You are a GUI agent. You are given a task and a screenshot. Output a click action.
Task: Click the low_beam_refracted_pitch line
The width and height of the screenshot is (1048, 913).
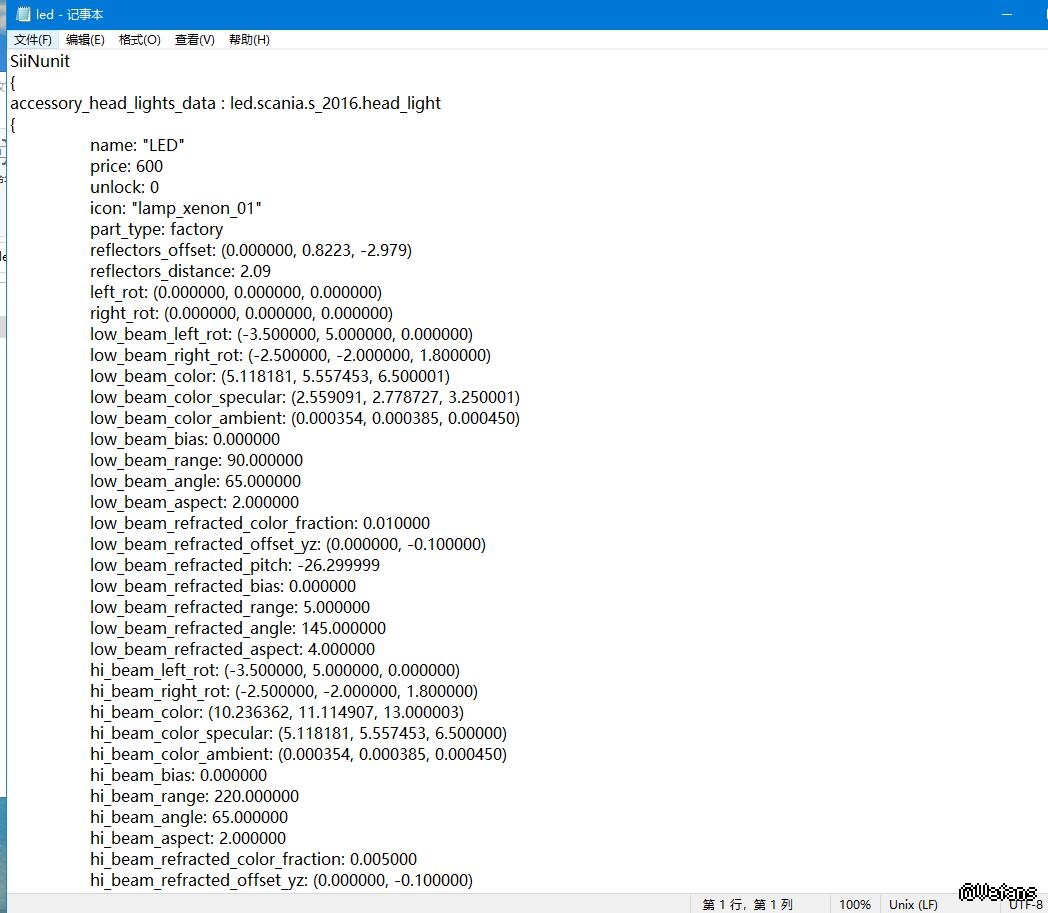tap(235, 565)
